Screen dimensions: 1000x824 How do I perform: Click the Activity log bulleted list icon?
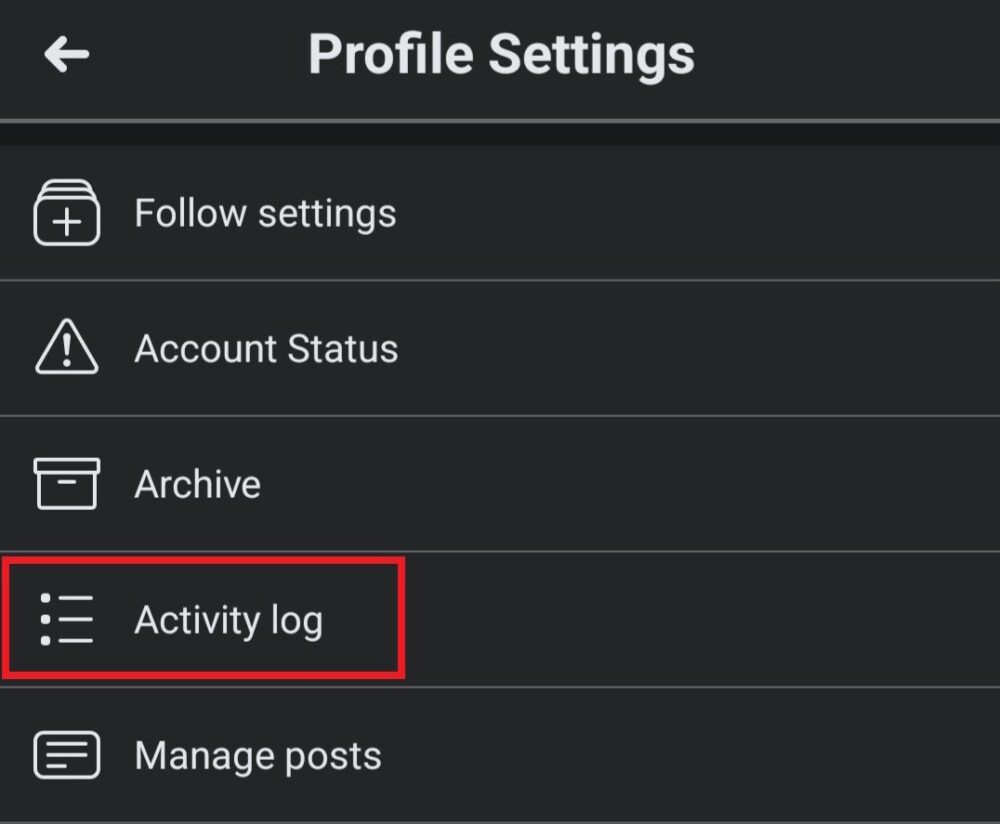(x=66, y=620)
